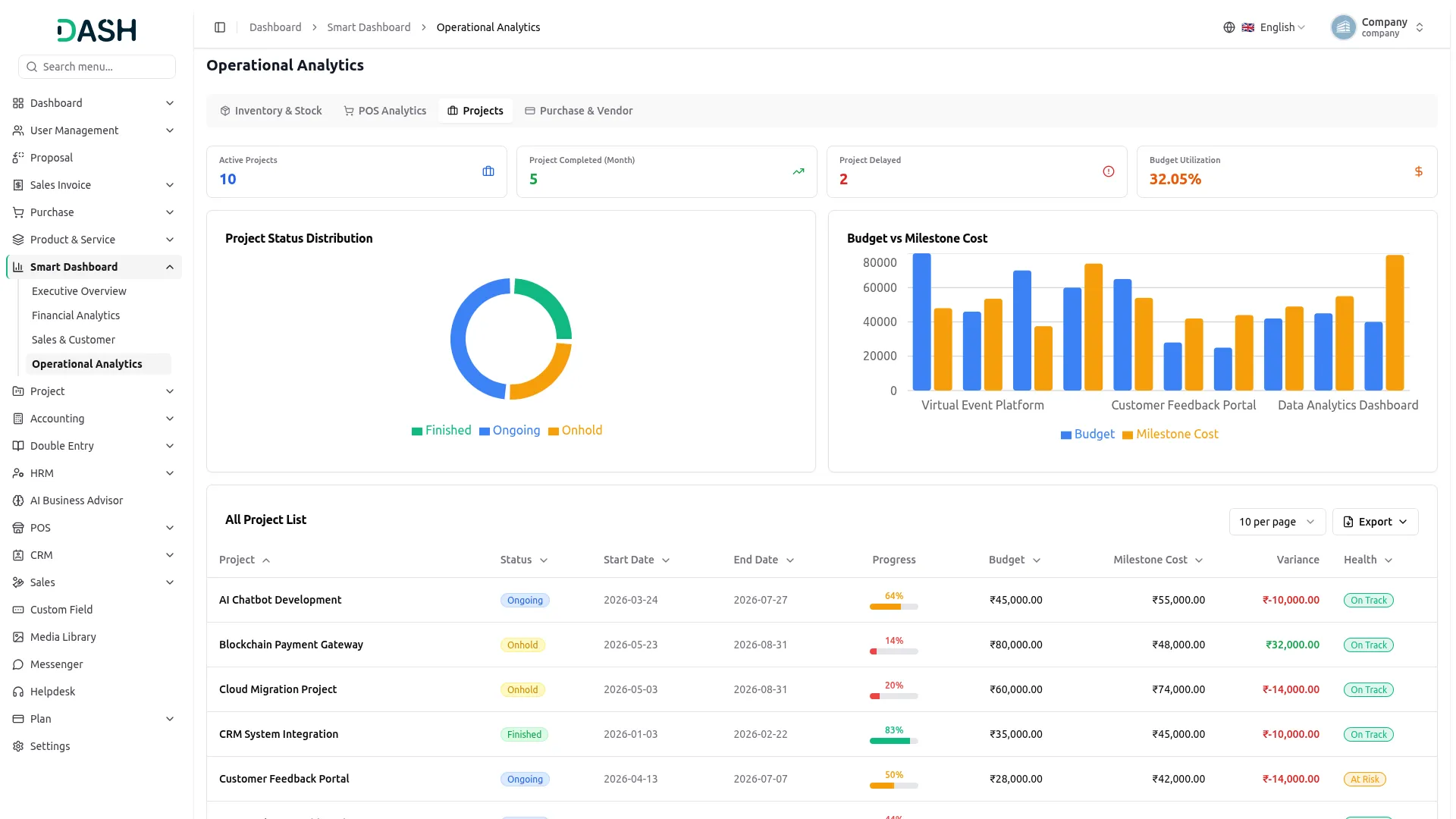
Task: Click the Purchase cart icon in sidebar
Action: pos(18,212)
